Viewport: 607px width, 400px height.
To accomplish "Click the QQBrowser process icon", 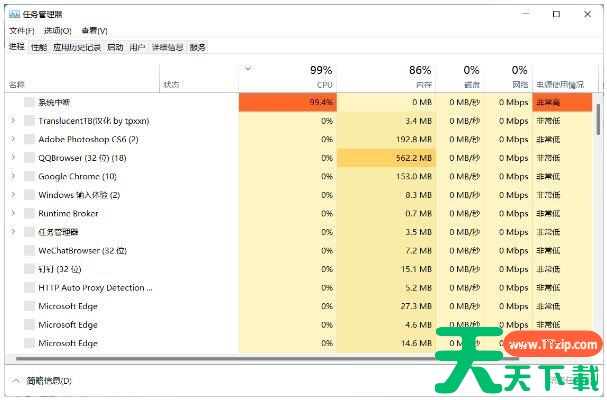I will coord(29,158).
